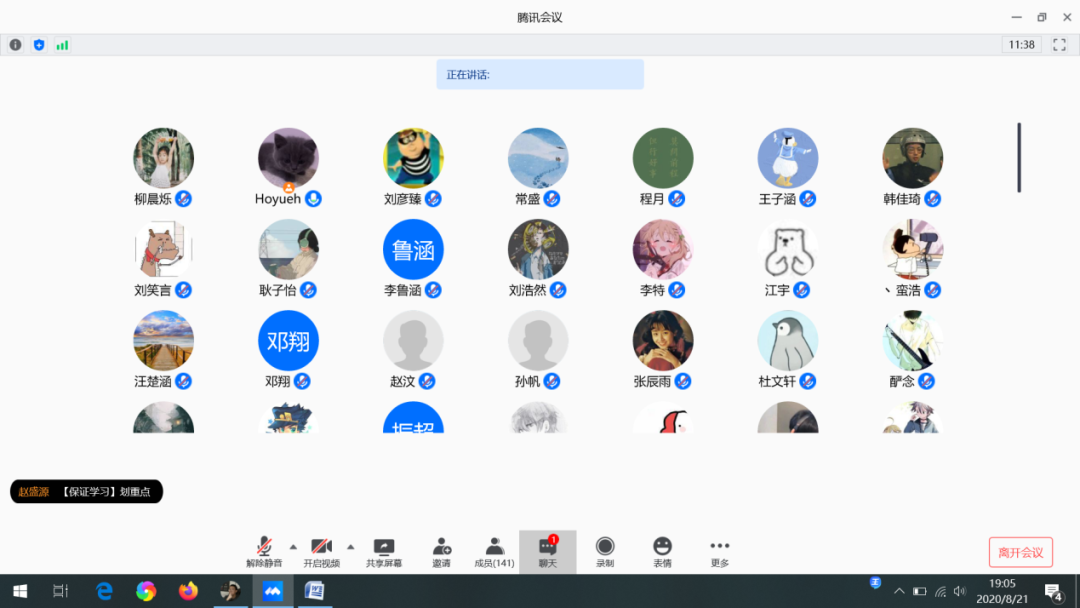1080x608 pixels.
Task: Click the participant list scrollbar
Action: pos(1019,157)
